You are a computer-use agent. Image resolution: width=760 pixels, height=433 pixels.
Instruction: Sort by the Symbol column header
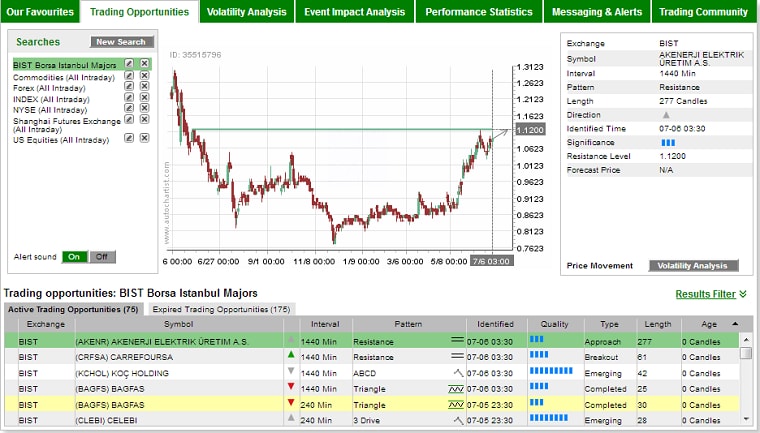click(179, 324)
